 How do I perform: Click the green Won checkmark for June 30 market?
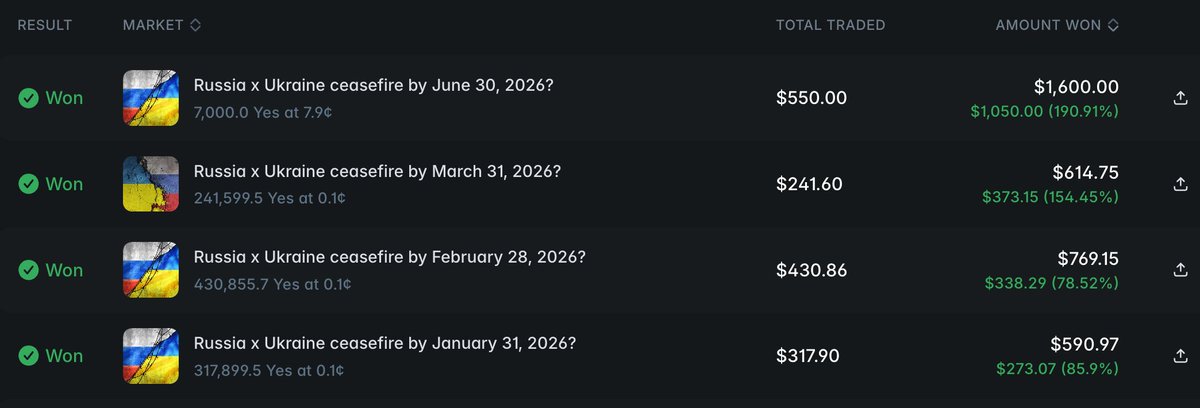tap(28, 98)
